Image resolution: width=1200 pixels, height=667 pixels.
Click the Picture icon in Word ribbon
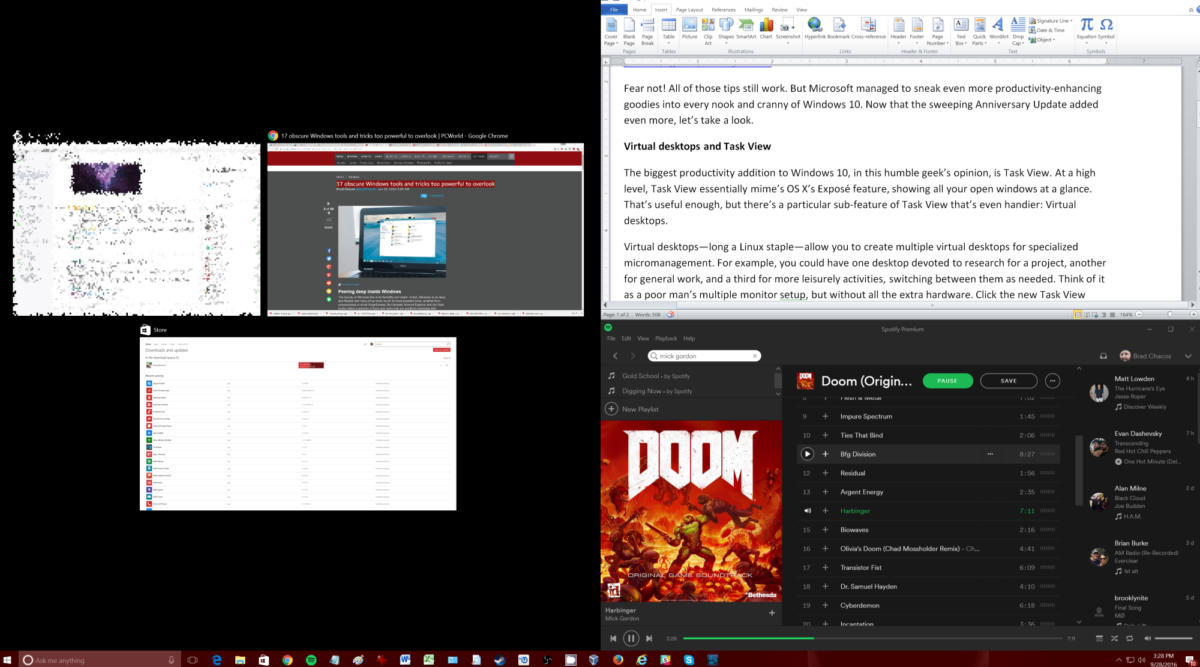690,28
